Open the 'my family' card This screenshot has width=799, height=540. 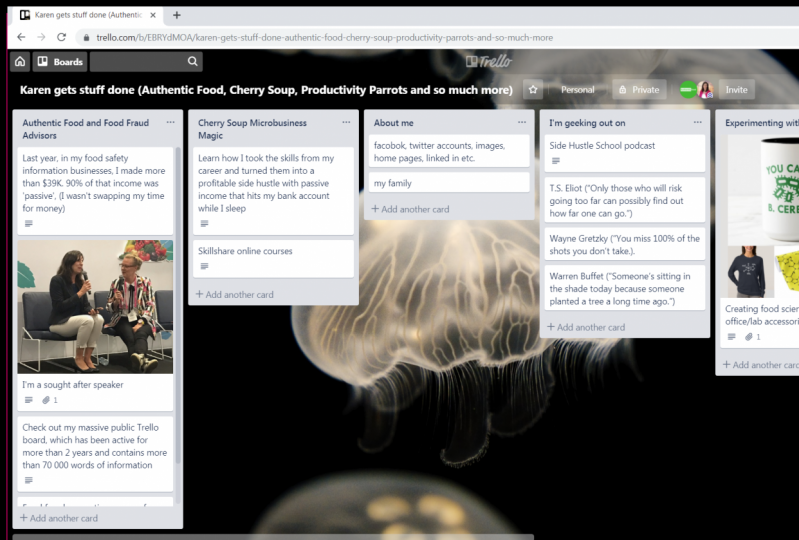(449, 183)
